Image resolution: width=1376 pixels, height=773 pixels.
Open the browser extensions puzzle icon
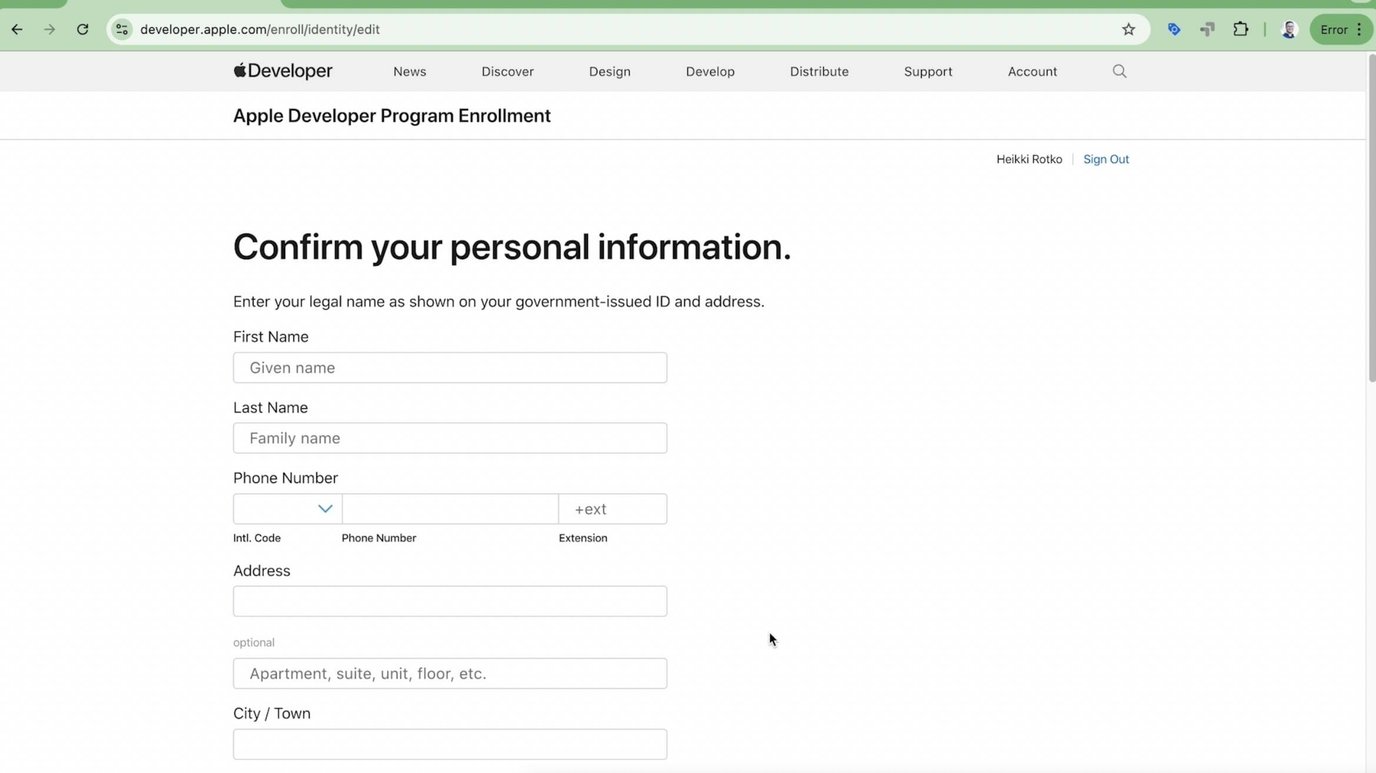click(1240, 29)
